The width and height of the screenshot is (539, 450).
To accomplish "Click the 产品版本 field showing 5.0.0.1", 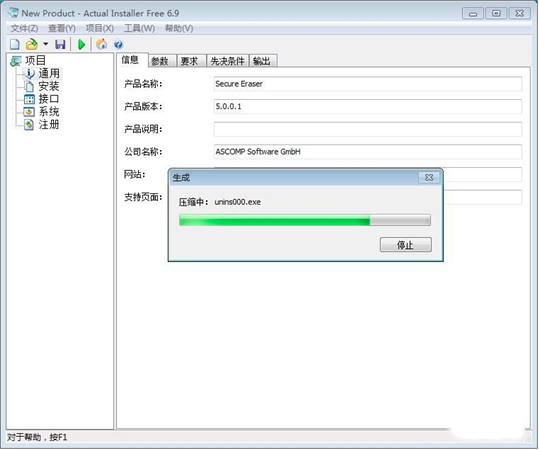I will point(367,107).
